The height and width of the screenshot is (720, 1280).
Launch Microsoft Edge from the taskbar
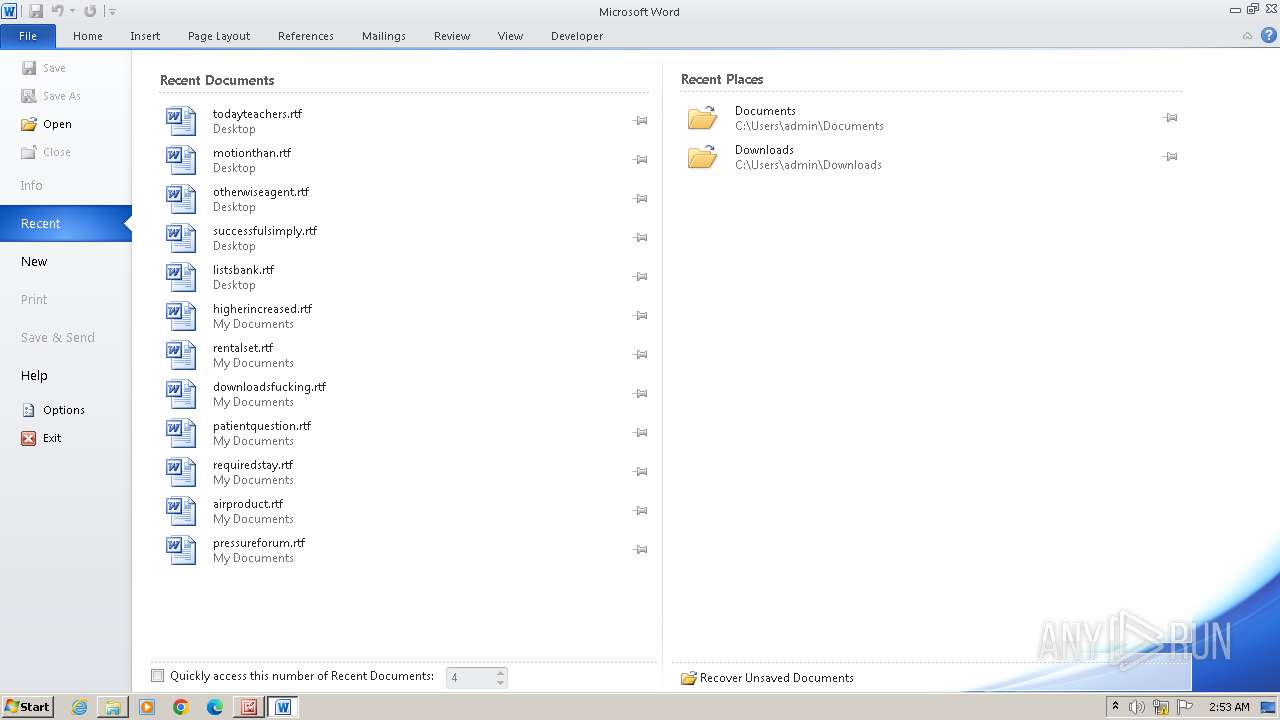coord(215,707)
